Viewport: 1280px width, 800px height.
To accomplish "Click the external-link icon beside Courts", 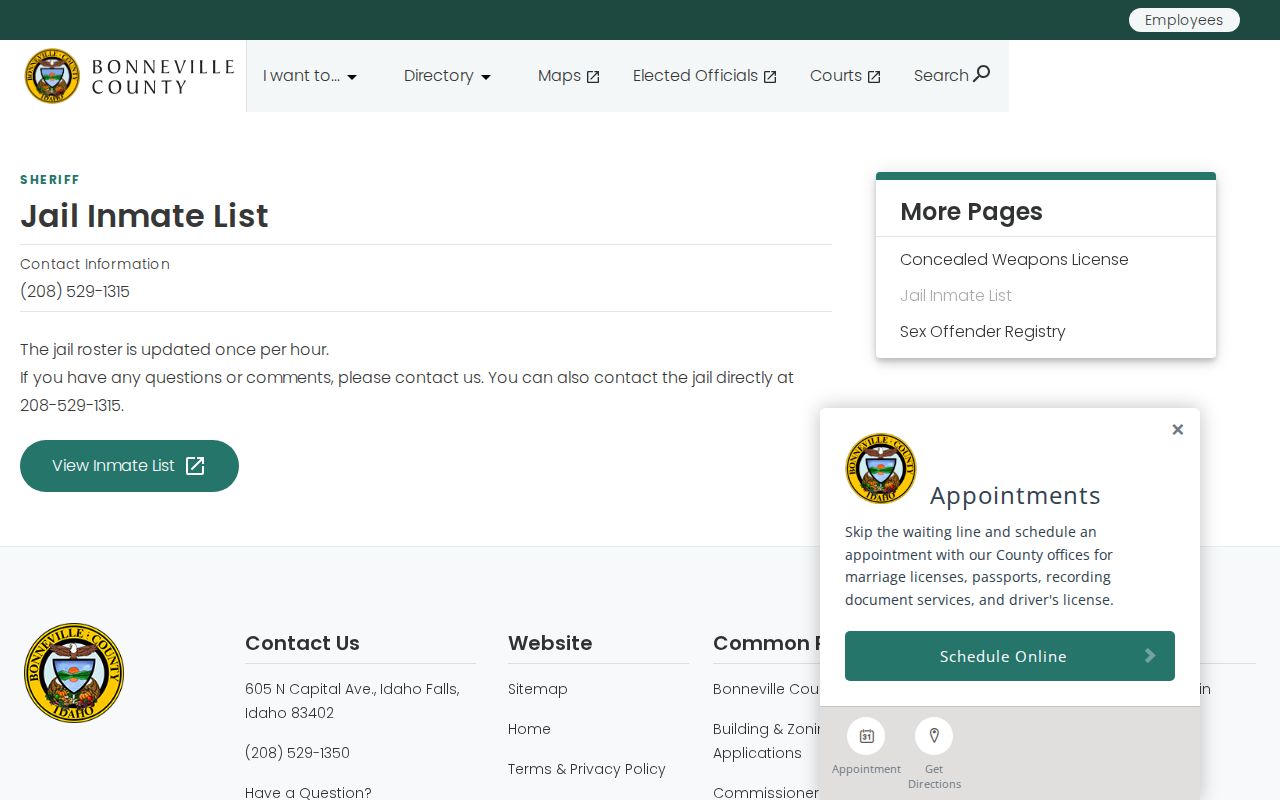I will [874, 77].
